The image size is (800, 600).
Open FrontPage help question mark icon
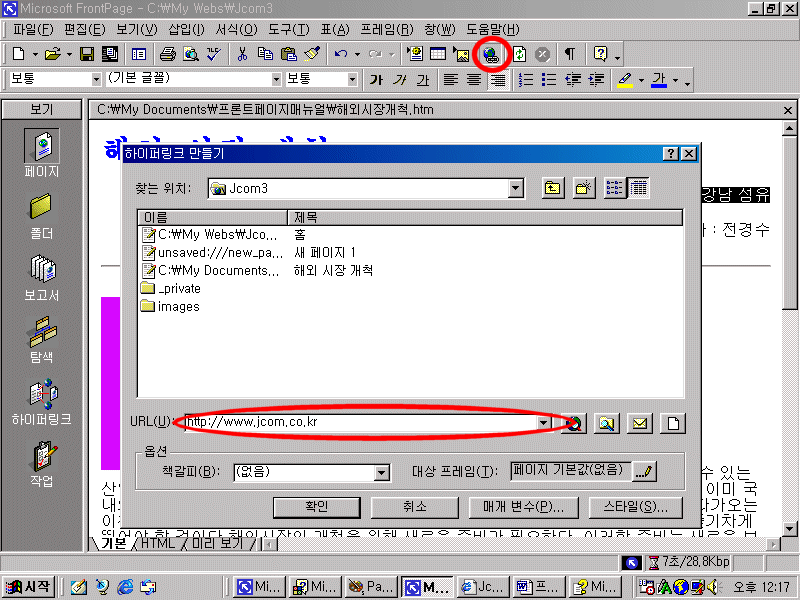click(x=601, y=54)
